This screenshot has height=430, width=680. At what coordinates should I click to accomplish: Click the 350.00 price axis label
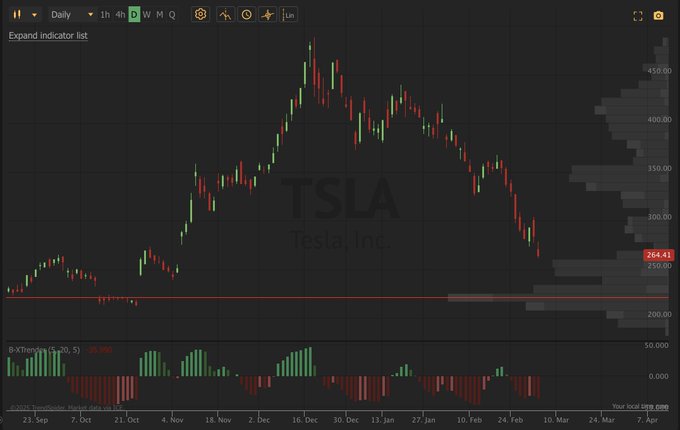click(x=659, y=168)
